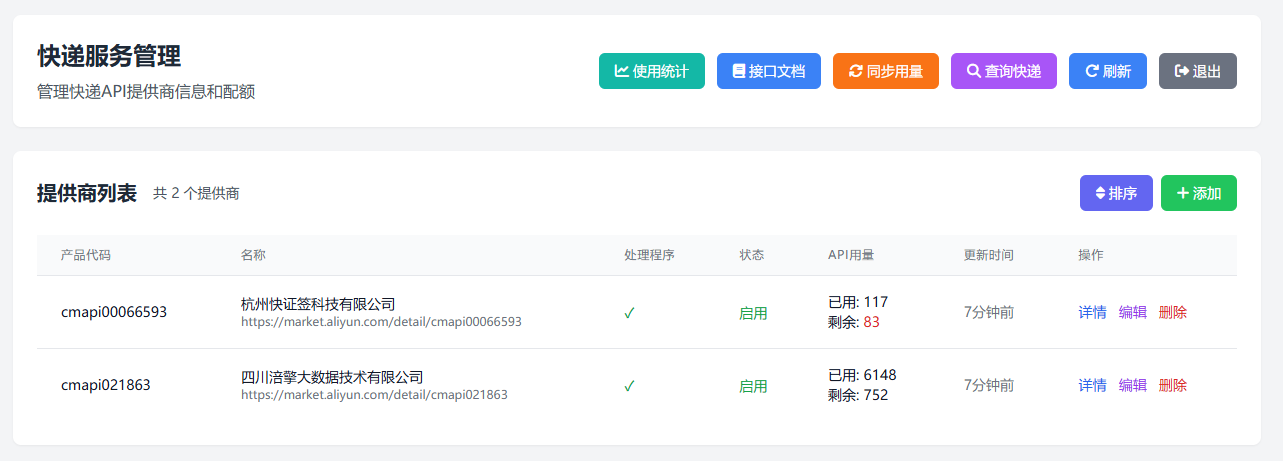
Task: Click the chart icon on 使用统计 button
Action: [x=622, y=71]
